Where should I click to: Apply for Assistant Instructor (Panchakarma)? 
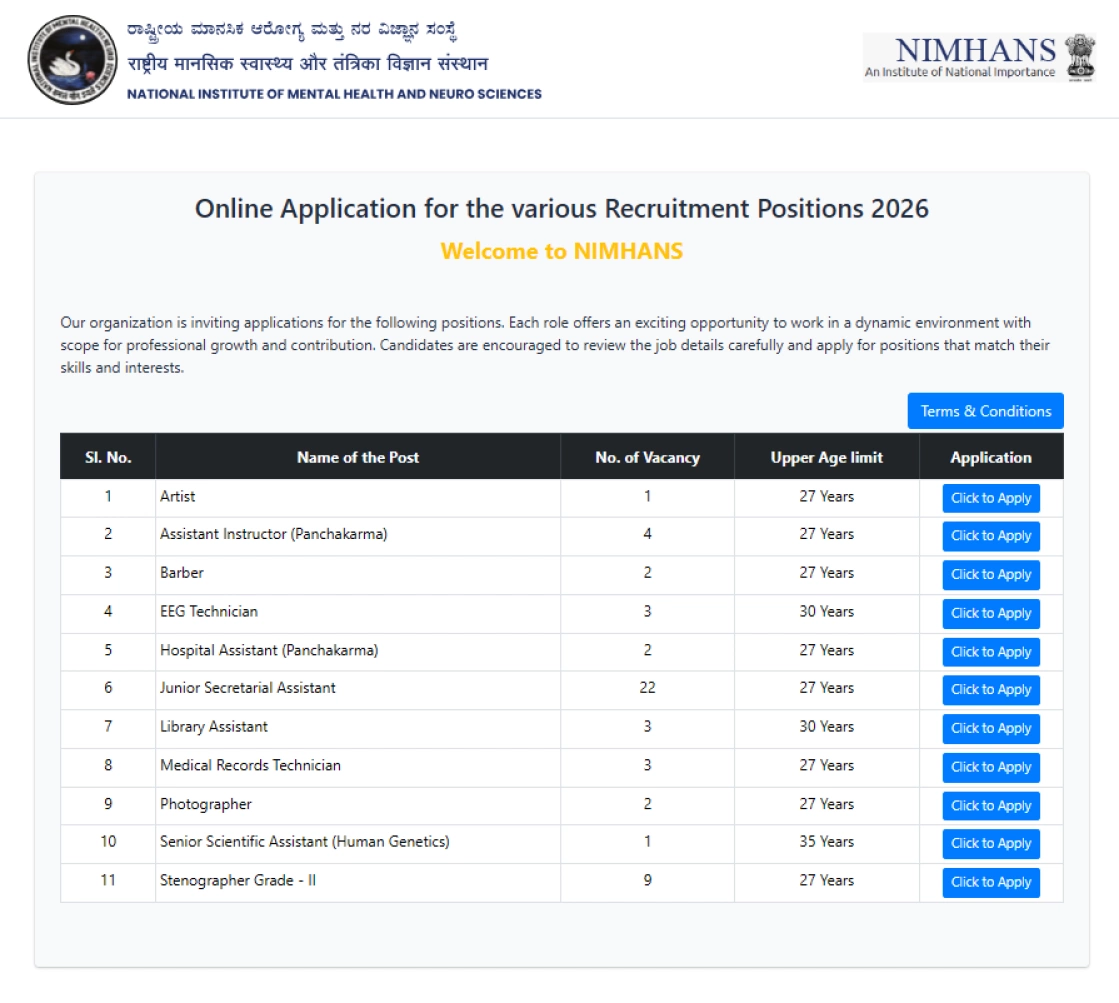(x=990, y=536)
